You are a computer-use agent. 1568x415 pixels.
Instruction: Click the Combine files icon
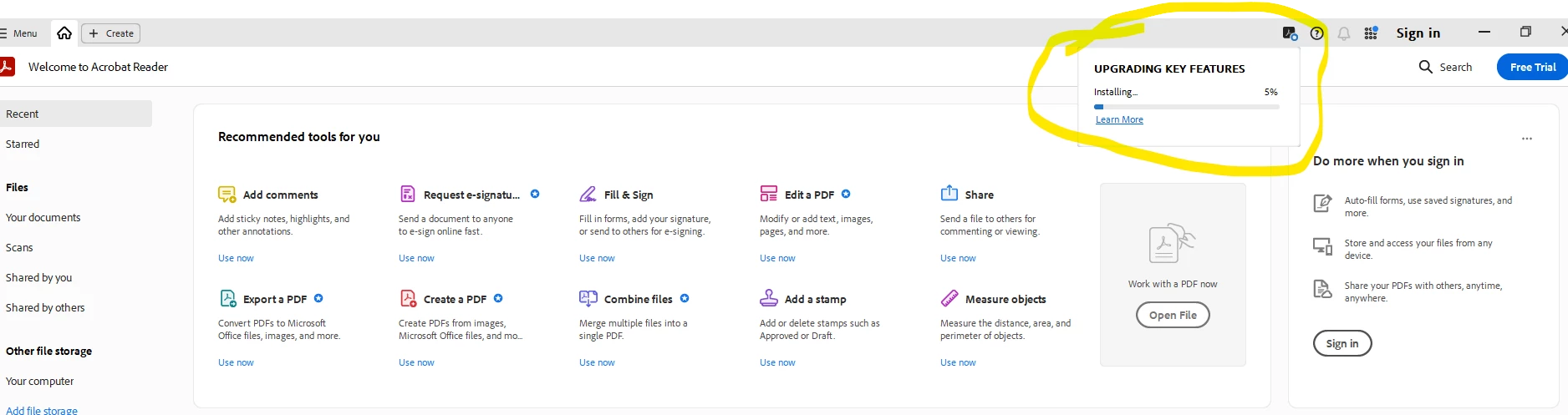tap(588, 298)
